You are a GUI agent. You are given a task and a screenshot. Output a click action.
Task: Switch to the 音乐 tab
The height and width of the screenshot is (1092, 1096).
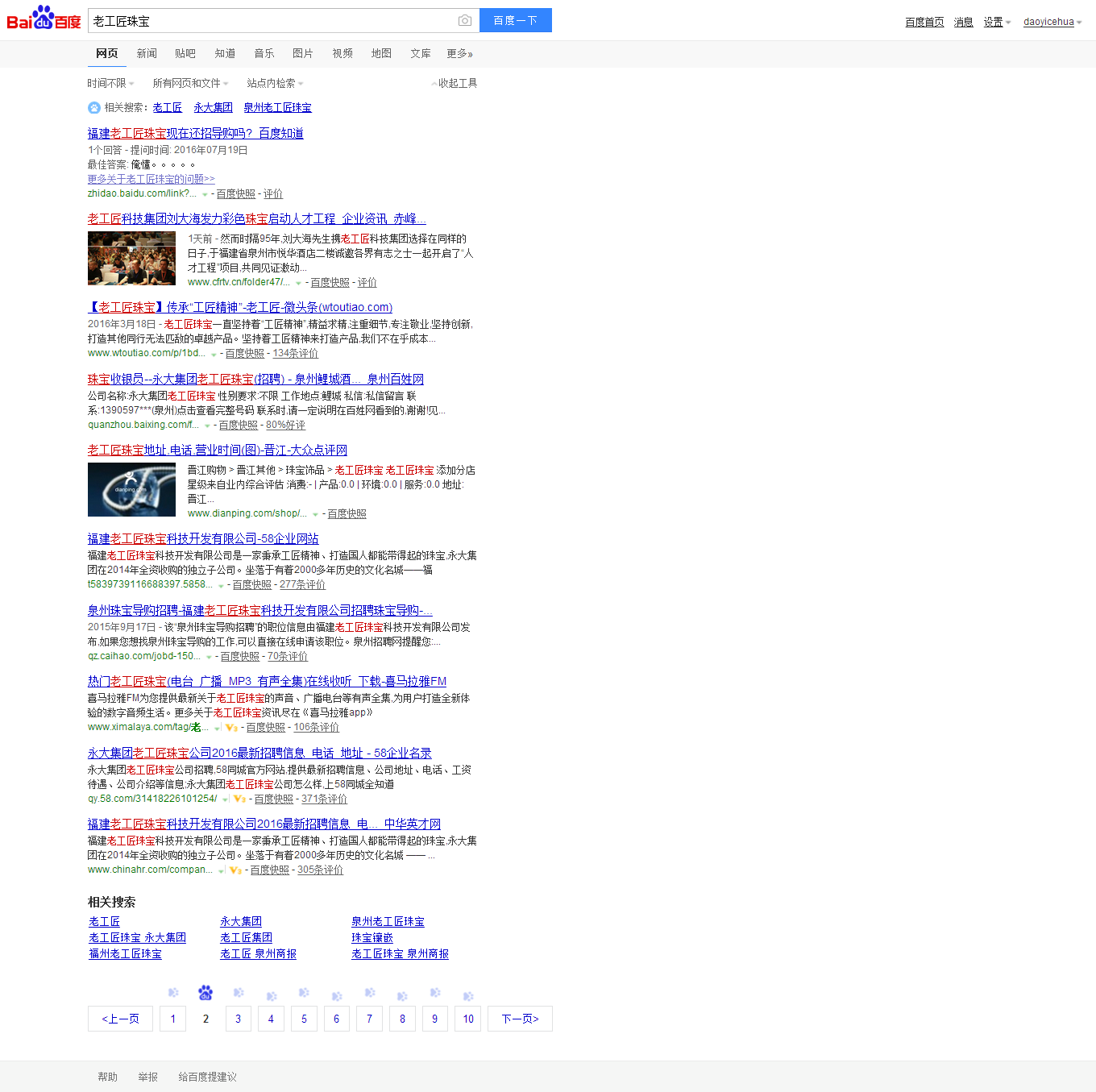(x=264, y=54)
